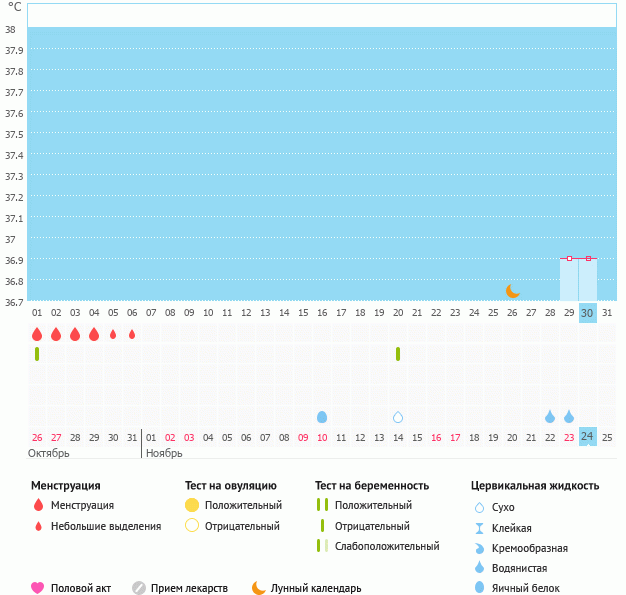Click the 'Тест на овуляцию' legend heading

[231, 485]
